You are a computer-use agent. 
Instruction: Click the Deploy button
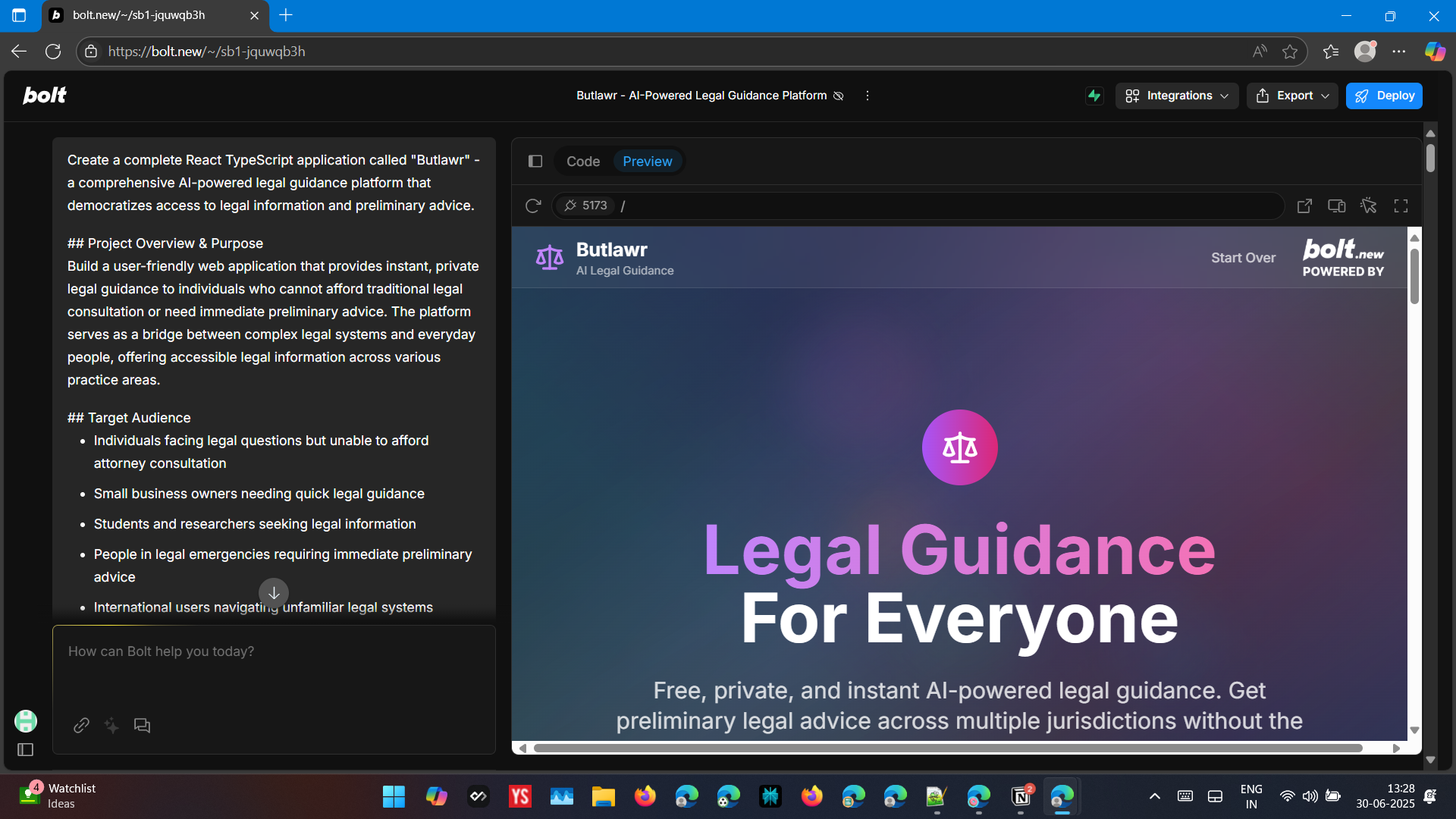point(1384,96)
